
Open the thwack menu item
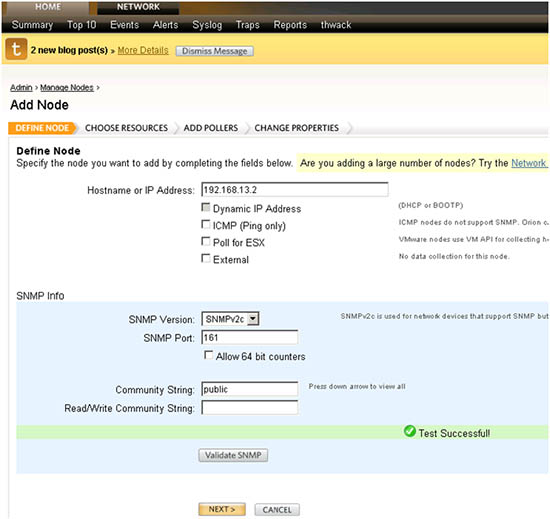click(x=336, y=25)
